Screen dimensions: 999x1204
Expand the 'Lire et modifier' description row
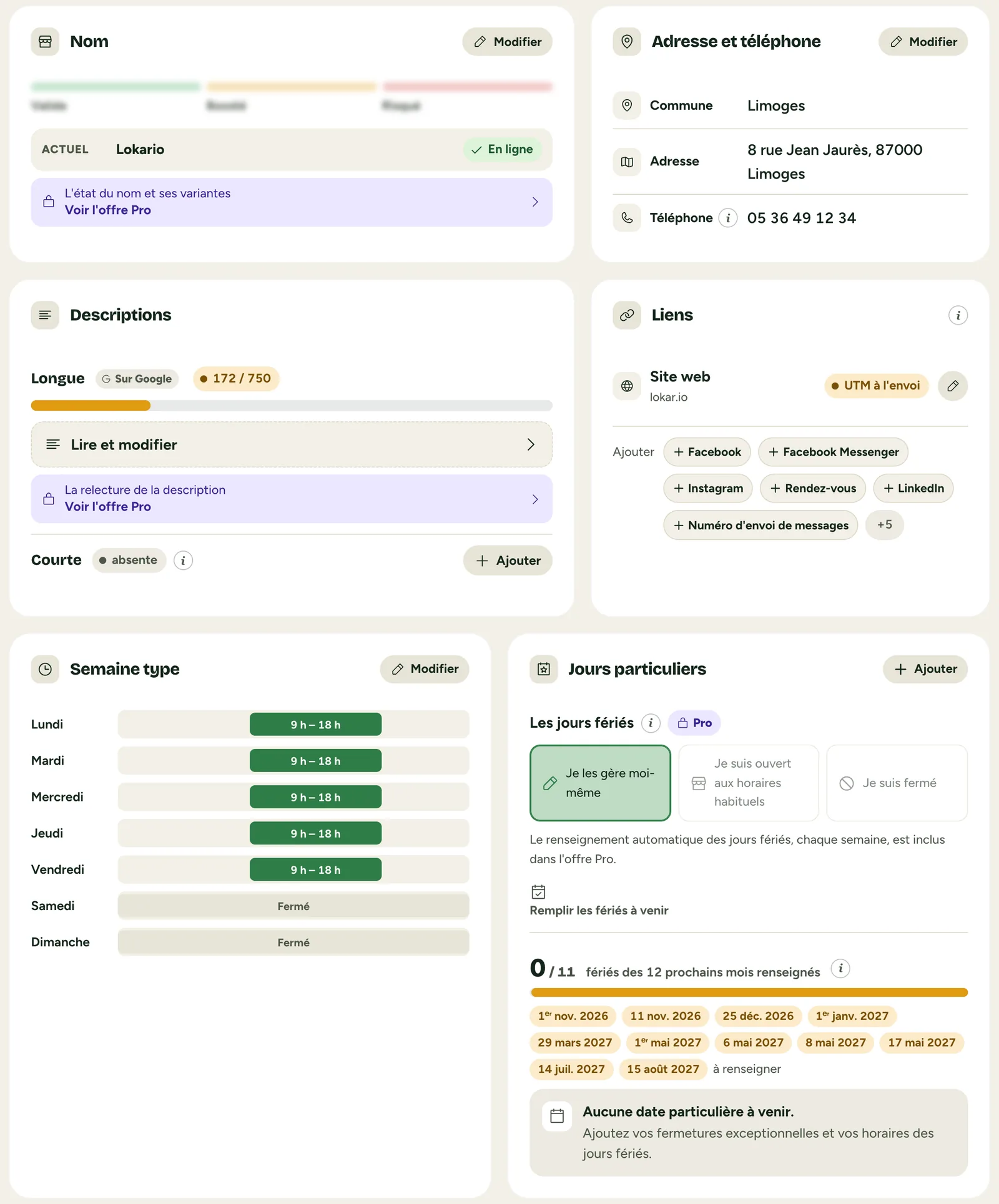click(292, 444)
